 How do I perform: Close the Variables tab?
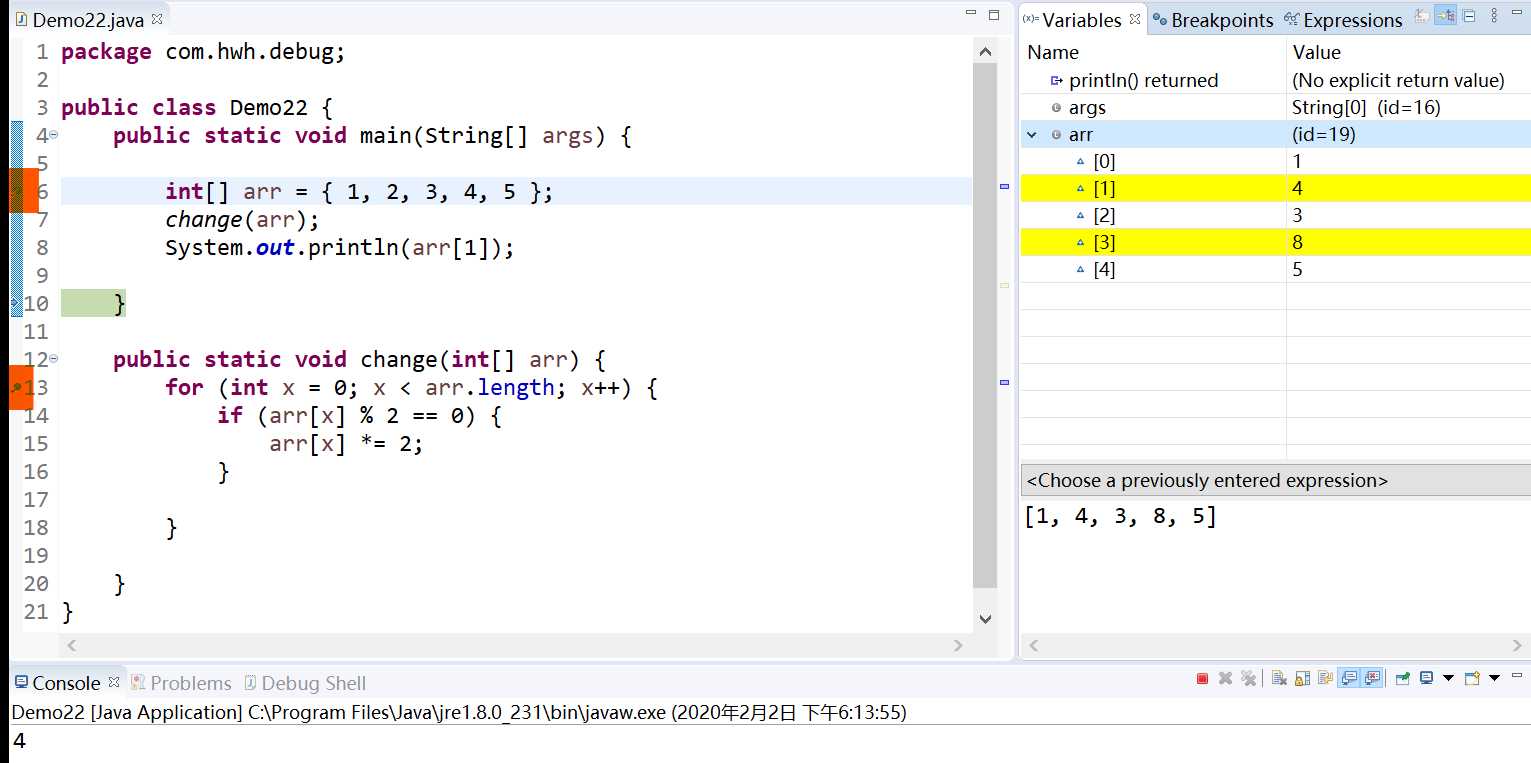click(1135, 18)
